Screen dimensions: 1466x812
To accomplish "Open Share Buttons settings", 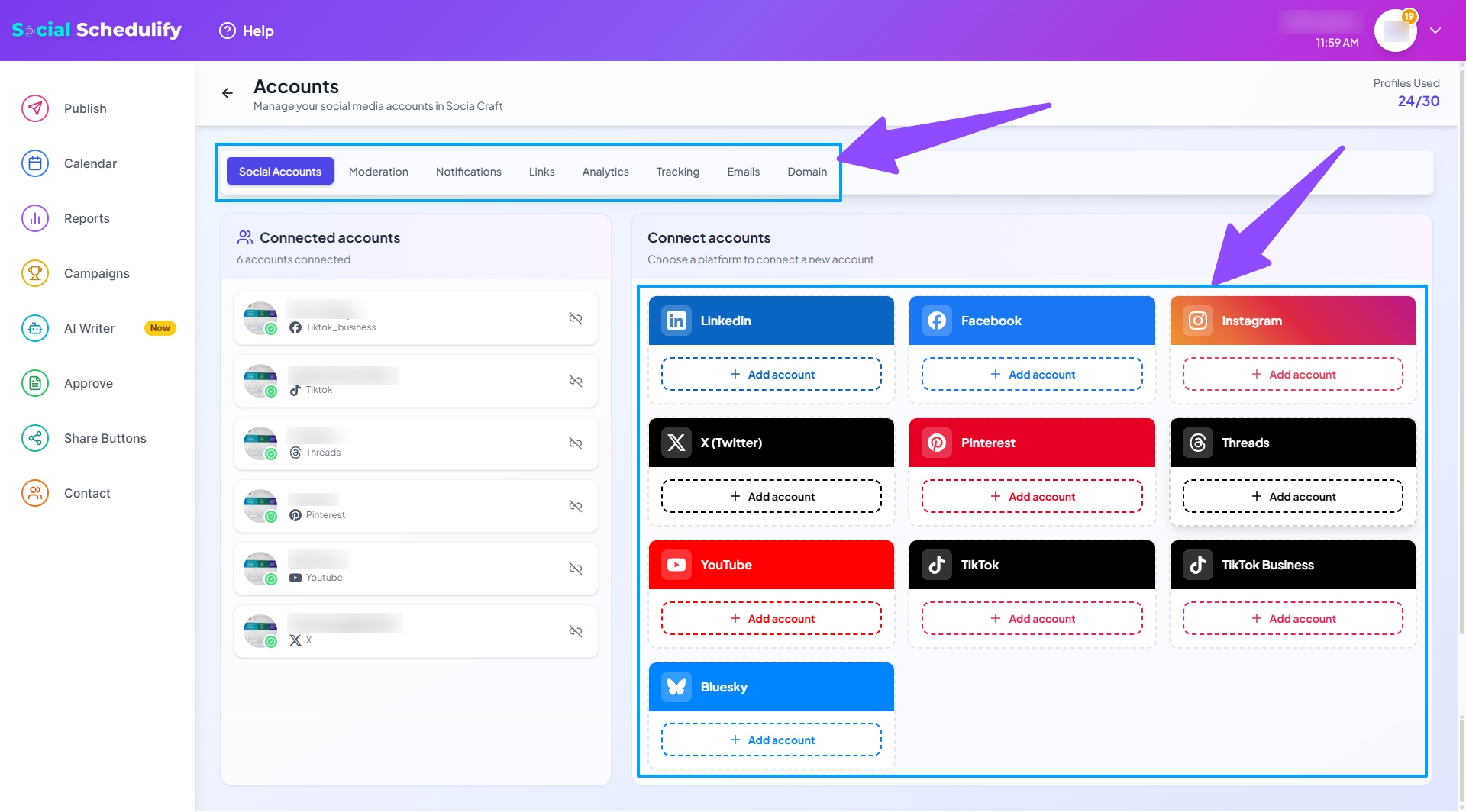I will click(x=105, y=438).
